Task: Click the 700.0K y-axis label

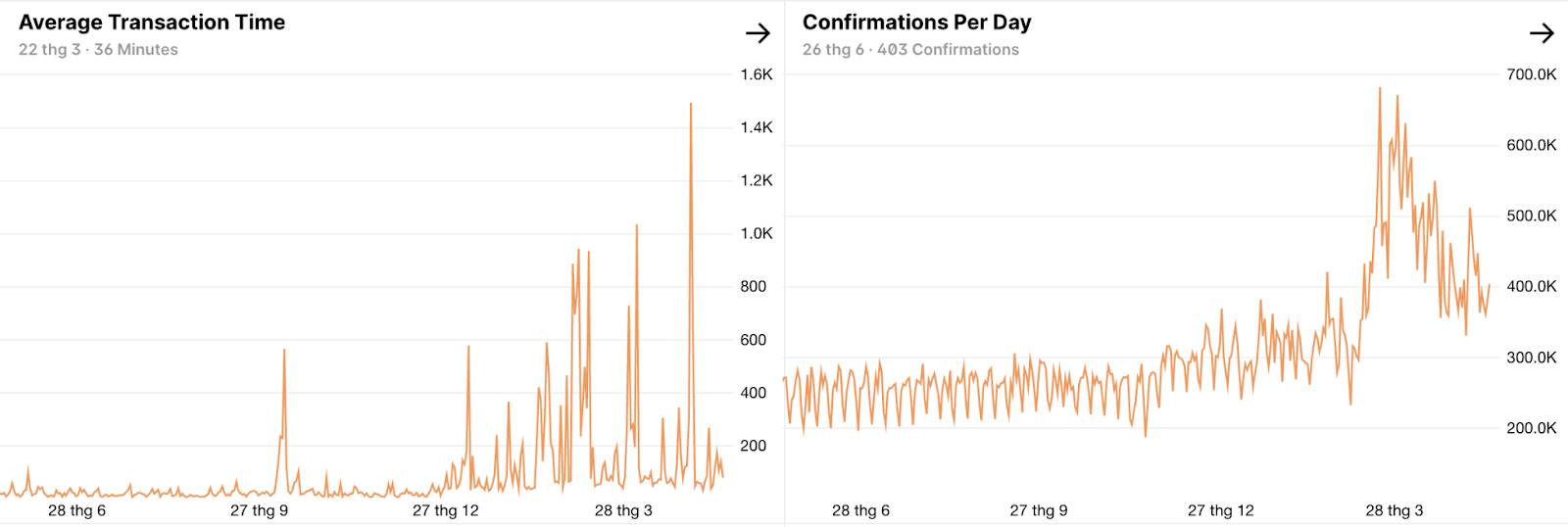Action: click(x=1532, y=74)
